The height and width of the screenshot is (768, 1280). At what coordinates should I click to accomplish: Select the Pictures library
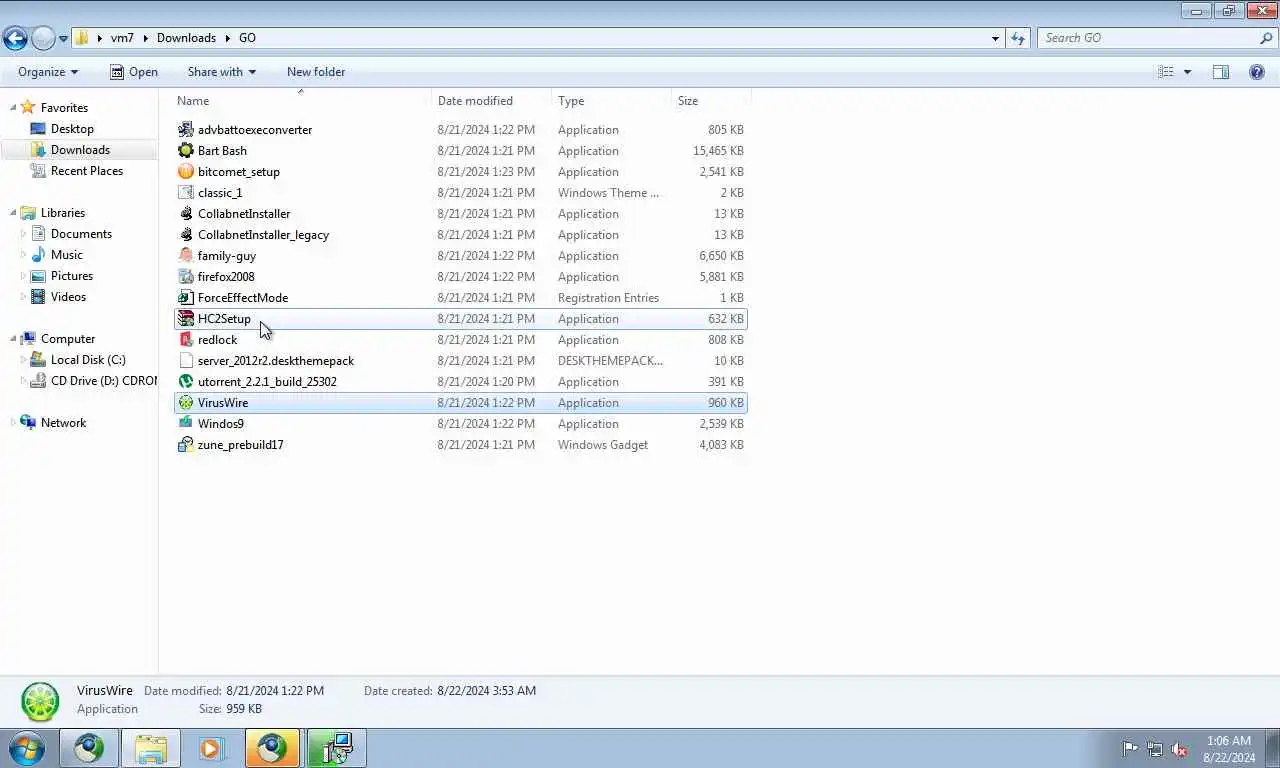72,276
